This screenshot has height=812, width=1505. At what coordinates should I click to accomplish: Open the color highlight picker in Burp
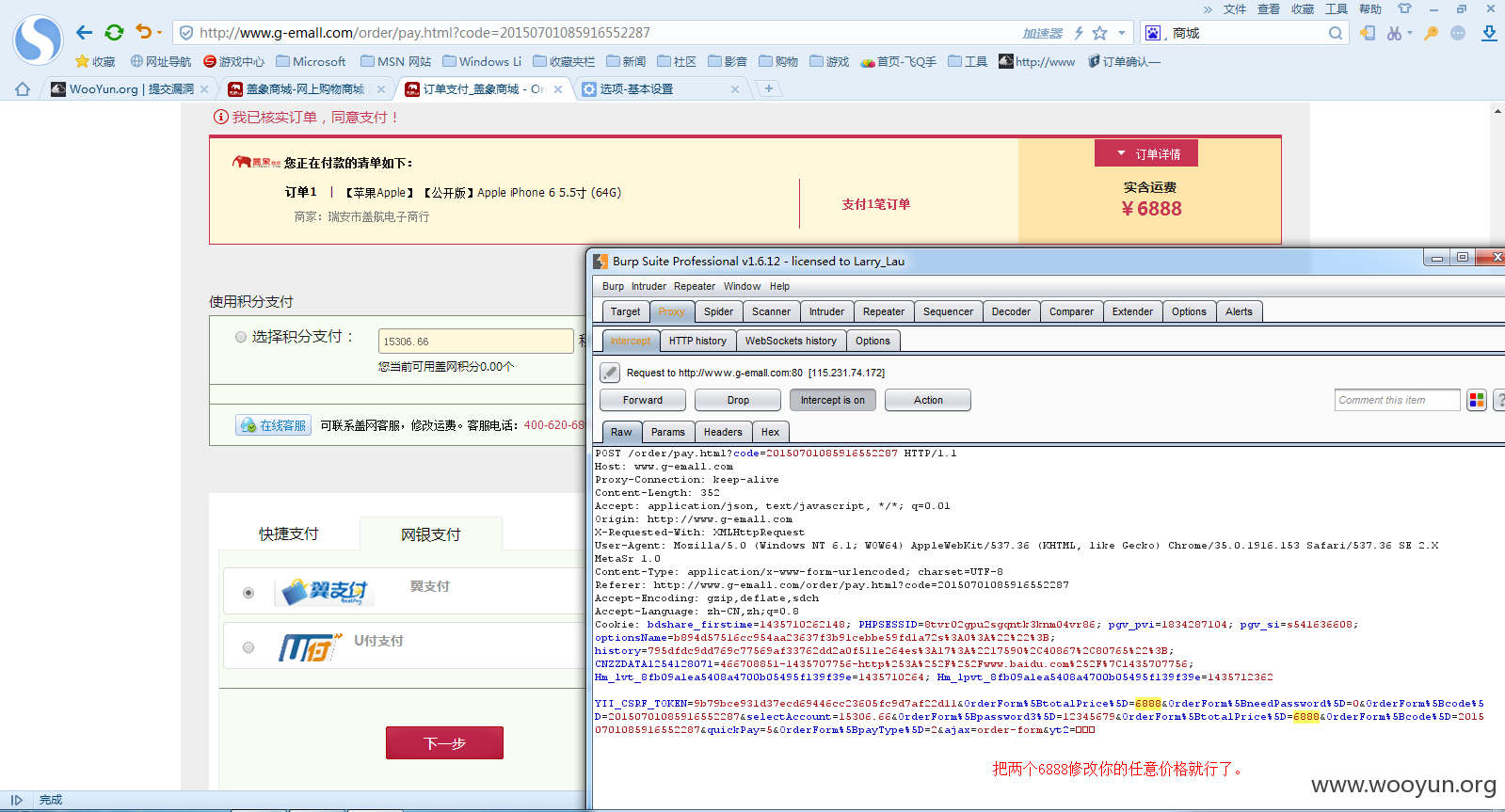(1477, 400)
